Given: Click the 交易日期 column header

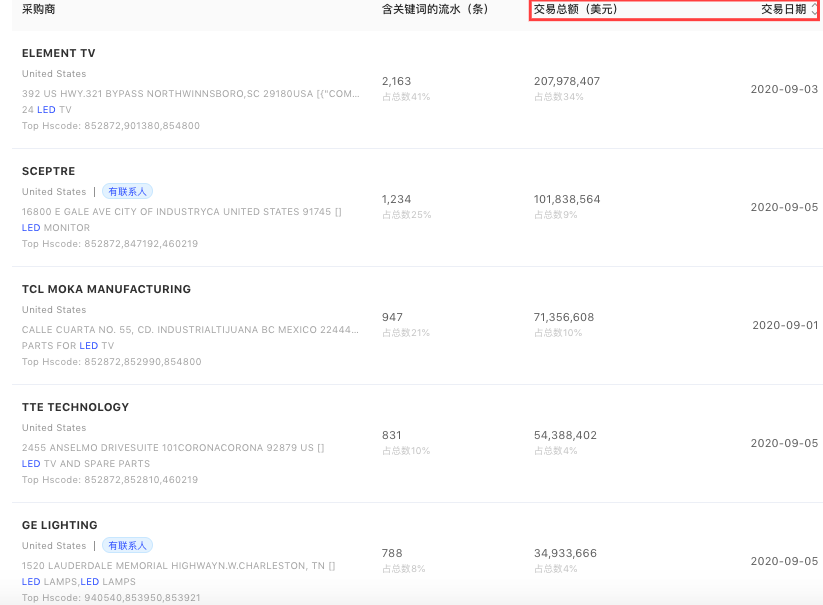Looking at the screenshot, I should [x=783, y=9].
